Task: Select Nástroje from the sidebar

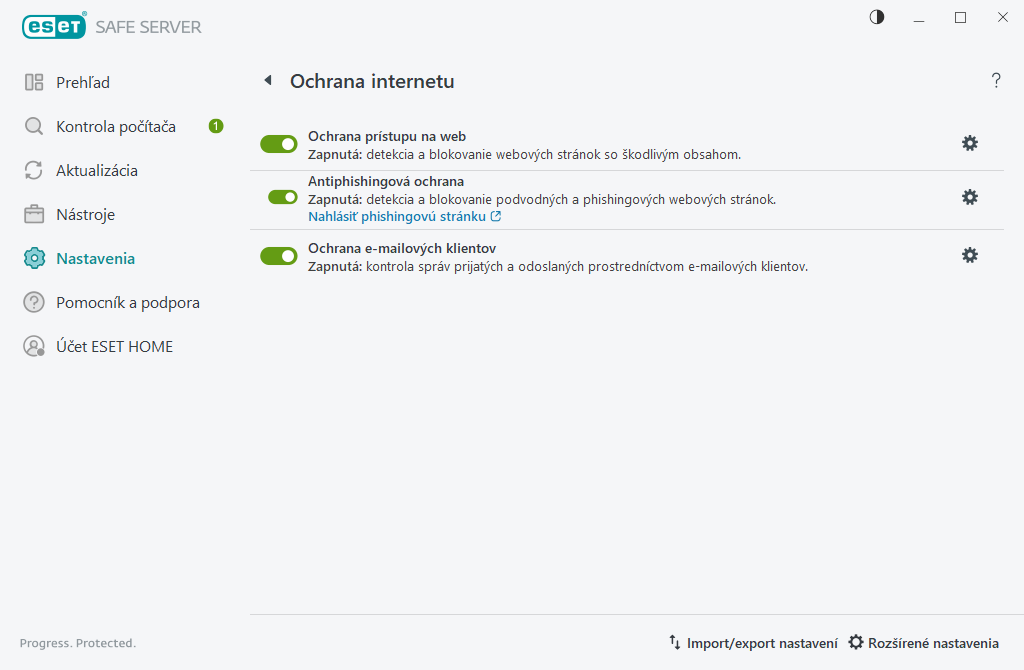Action: coord(85,214)
